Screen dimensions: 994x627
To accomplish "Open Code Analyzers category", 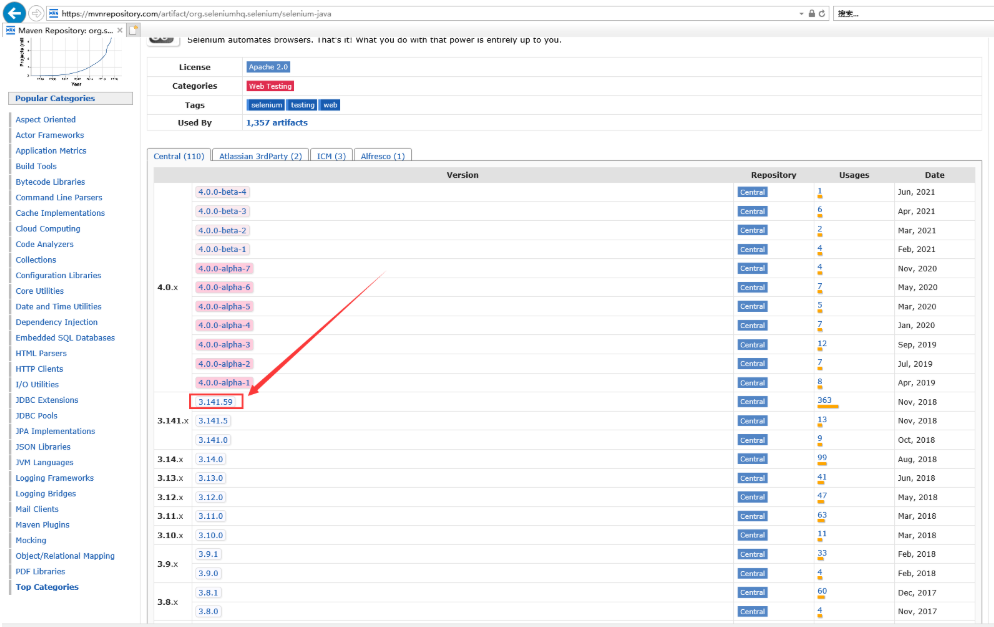I will [x=44, y=244].
